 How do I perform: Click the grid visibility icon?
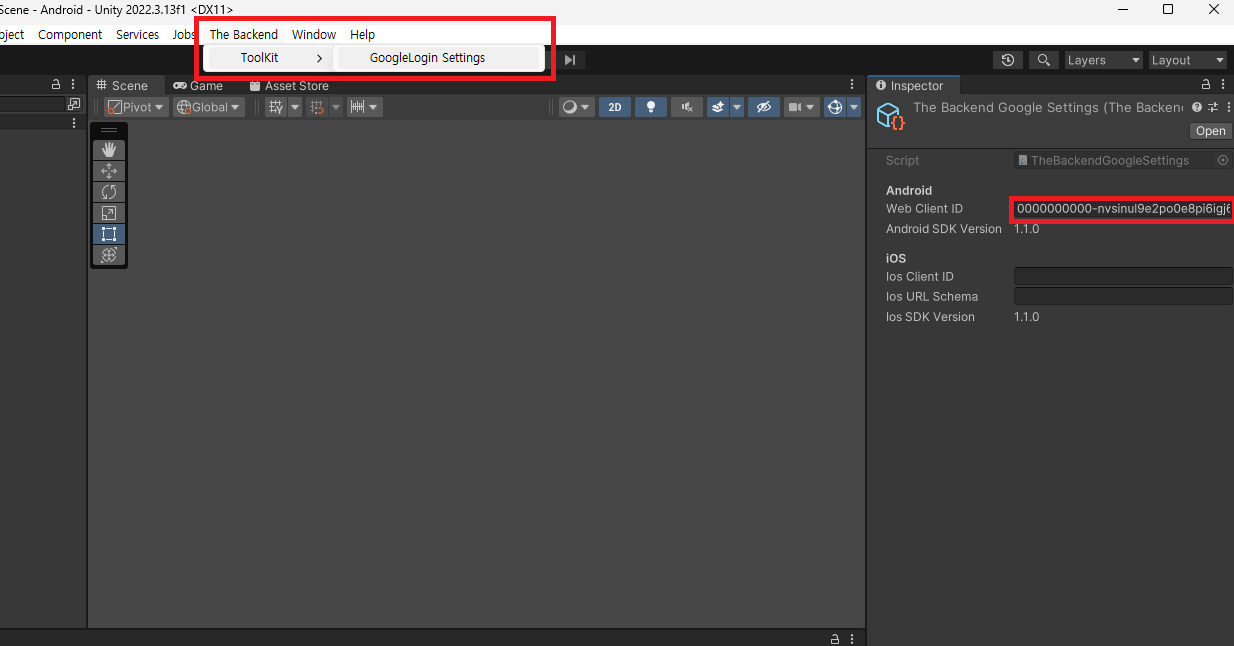pos(276,107)
